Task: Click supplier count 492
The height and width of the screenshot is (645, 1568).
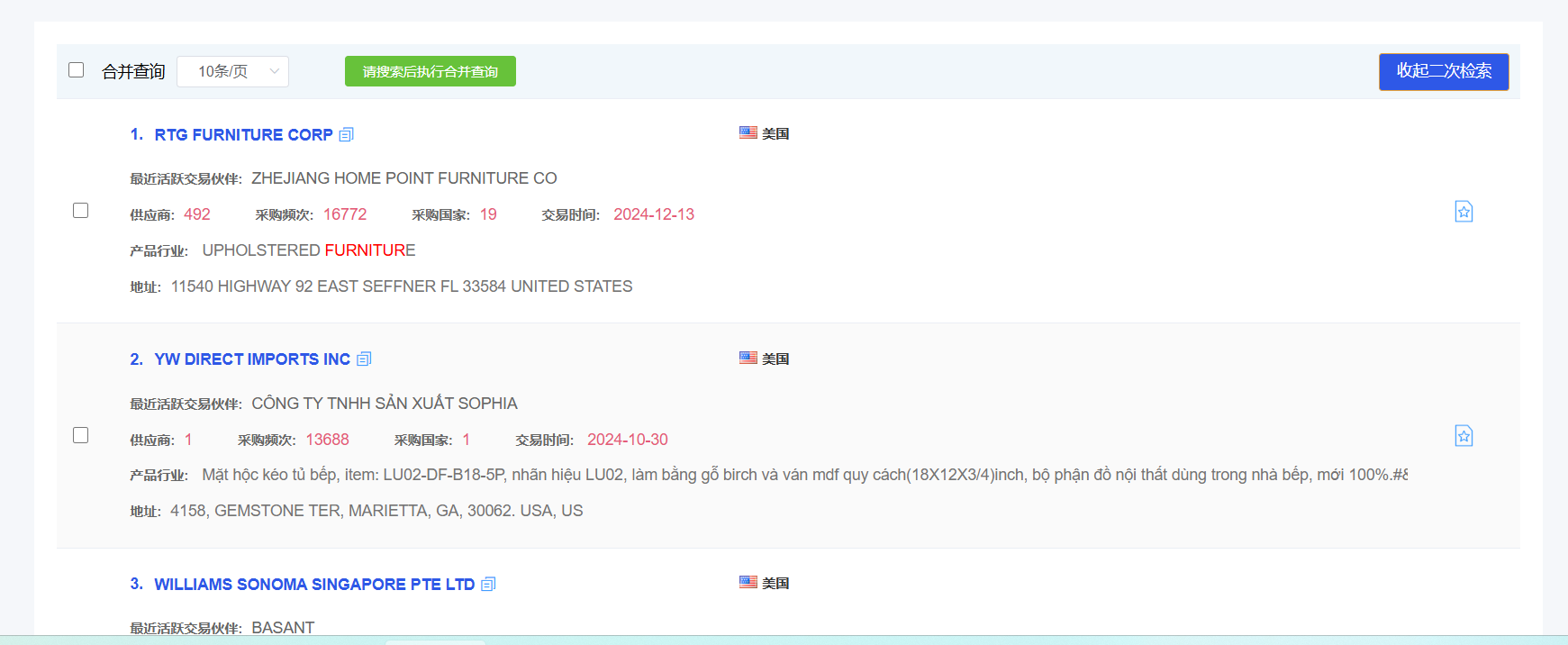Action: (x=197, y=214)
